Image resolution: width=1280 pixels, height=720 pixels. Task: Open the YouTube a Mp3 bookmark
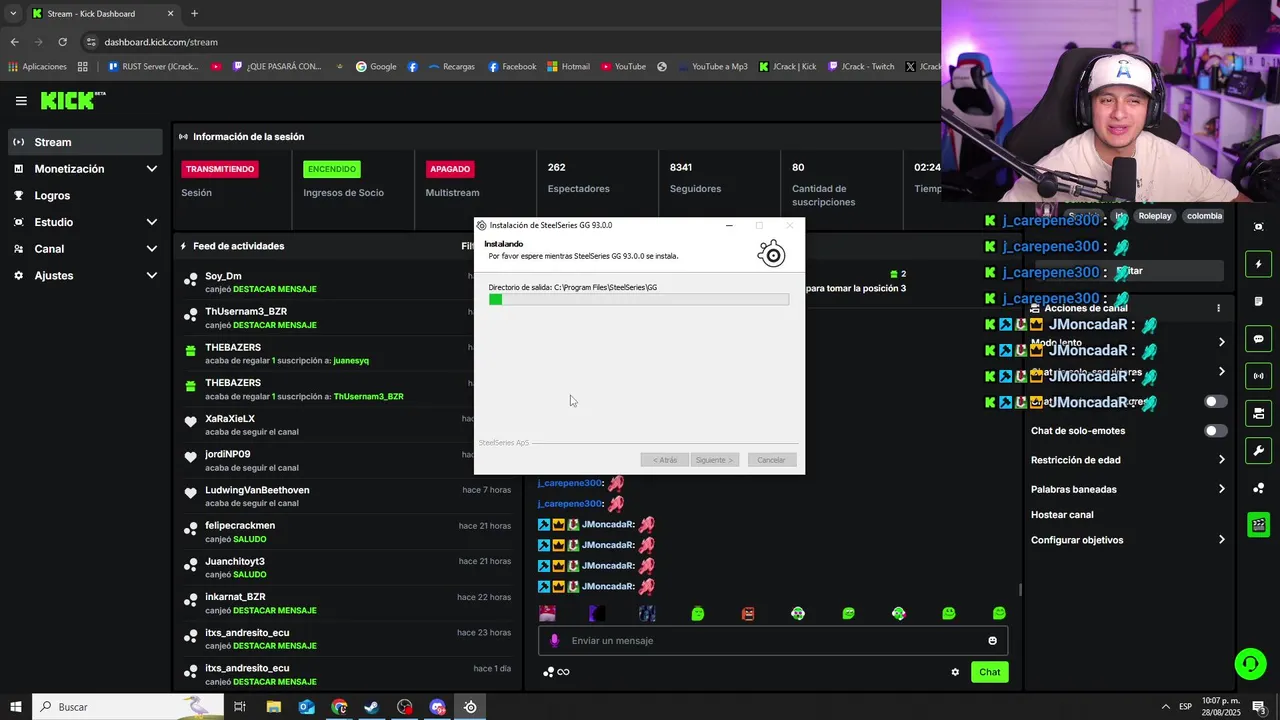pos(711,67)
